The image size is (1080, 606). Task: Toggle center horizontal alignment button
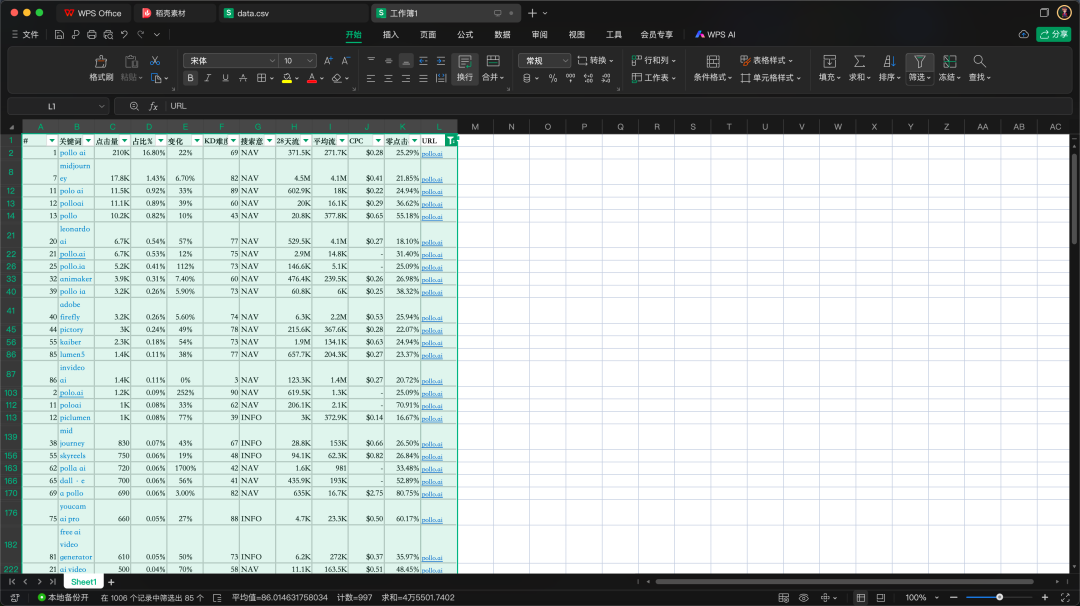point(388,79)
